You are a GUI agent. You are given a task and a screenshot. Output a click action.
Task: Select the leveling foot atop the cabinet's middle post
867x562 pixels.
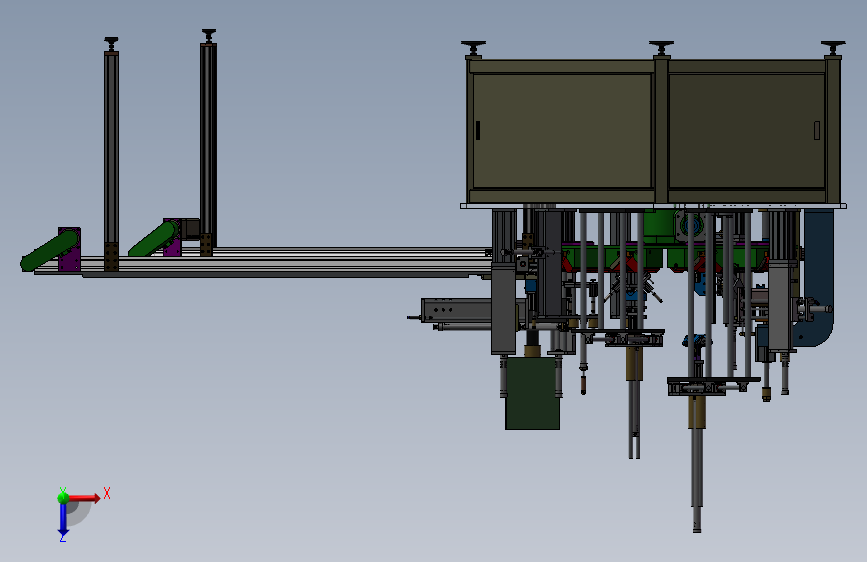661,49
